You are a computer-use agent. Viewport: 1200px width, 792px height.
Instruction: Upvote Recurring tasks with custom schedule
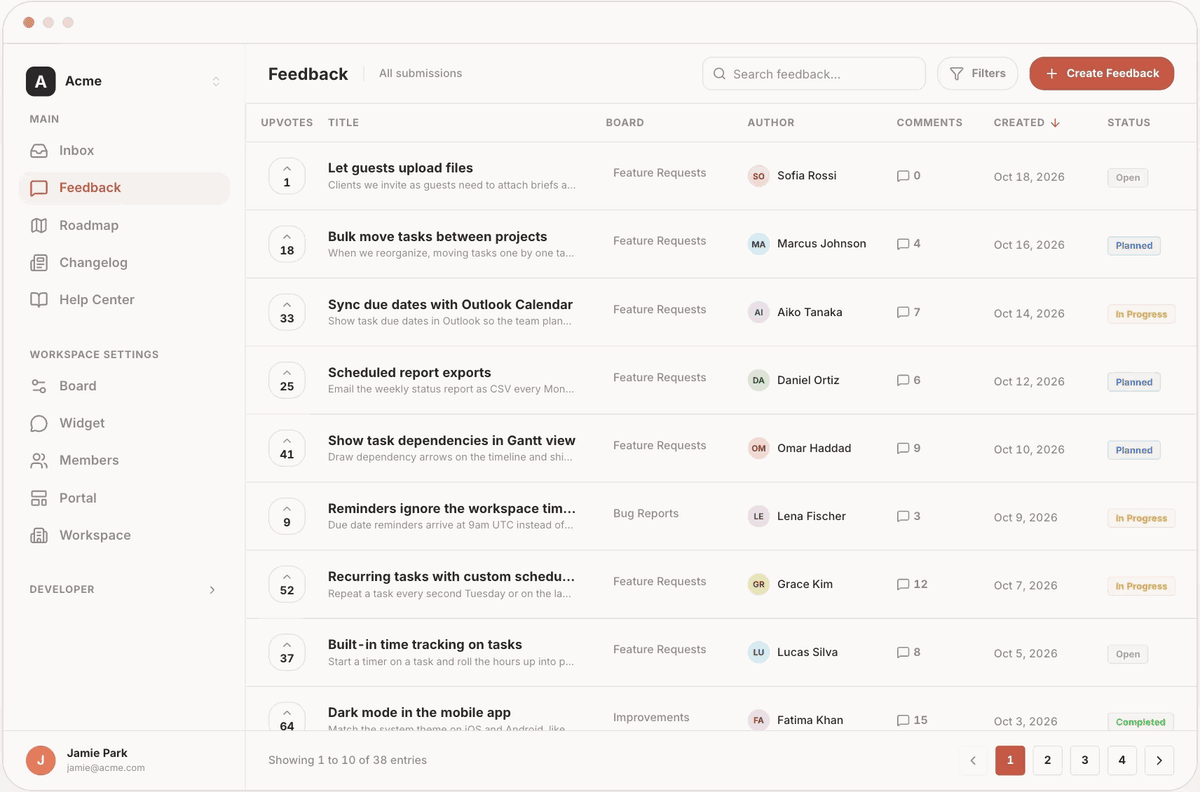(x=287, y=584)
